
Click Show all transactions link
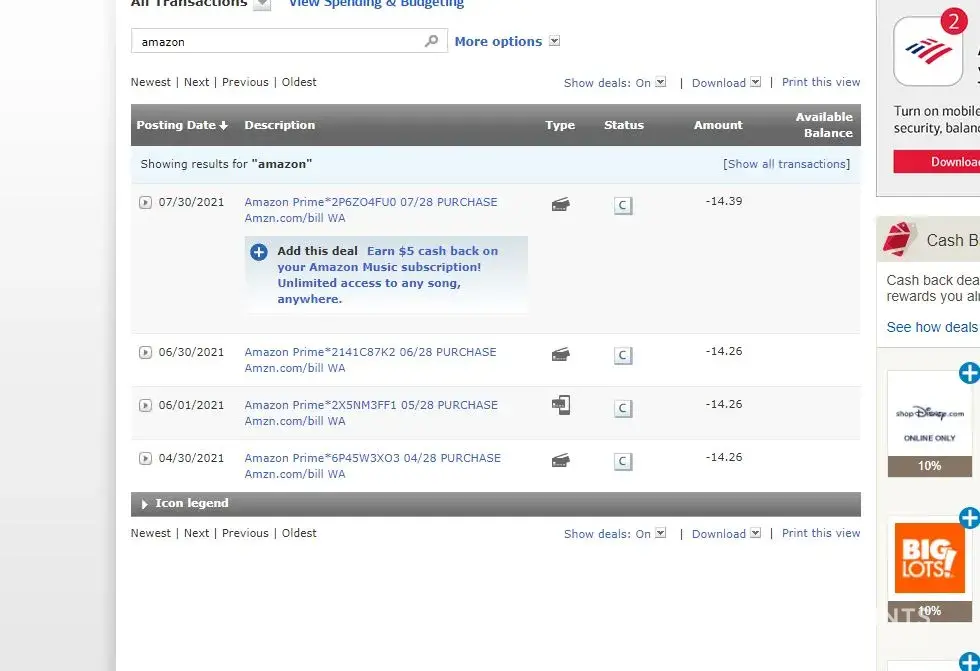coord(786,164)
